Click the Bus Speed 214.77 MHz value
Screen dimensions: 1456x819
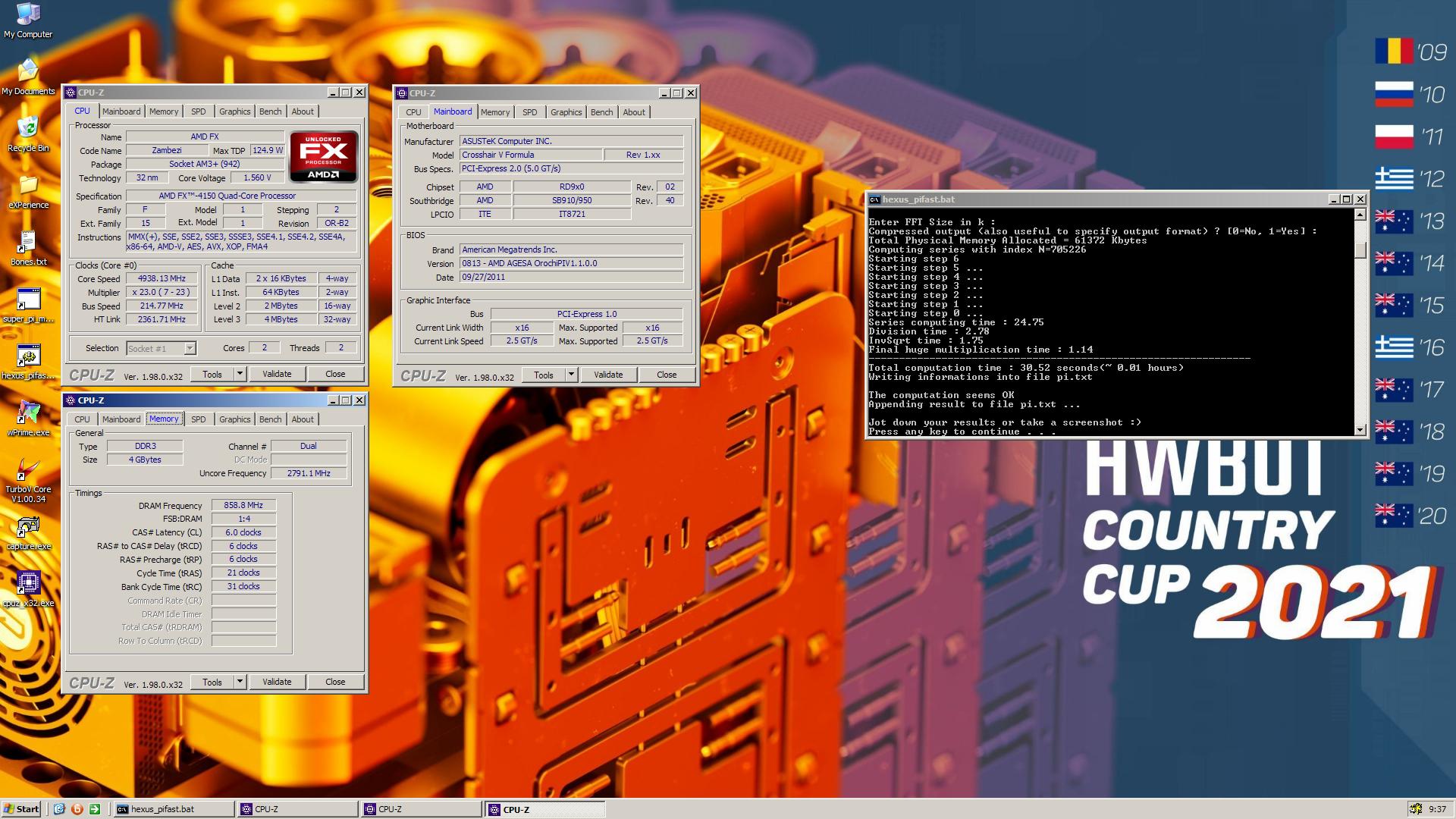[x=163, y=306]
